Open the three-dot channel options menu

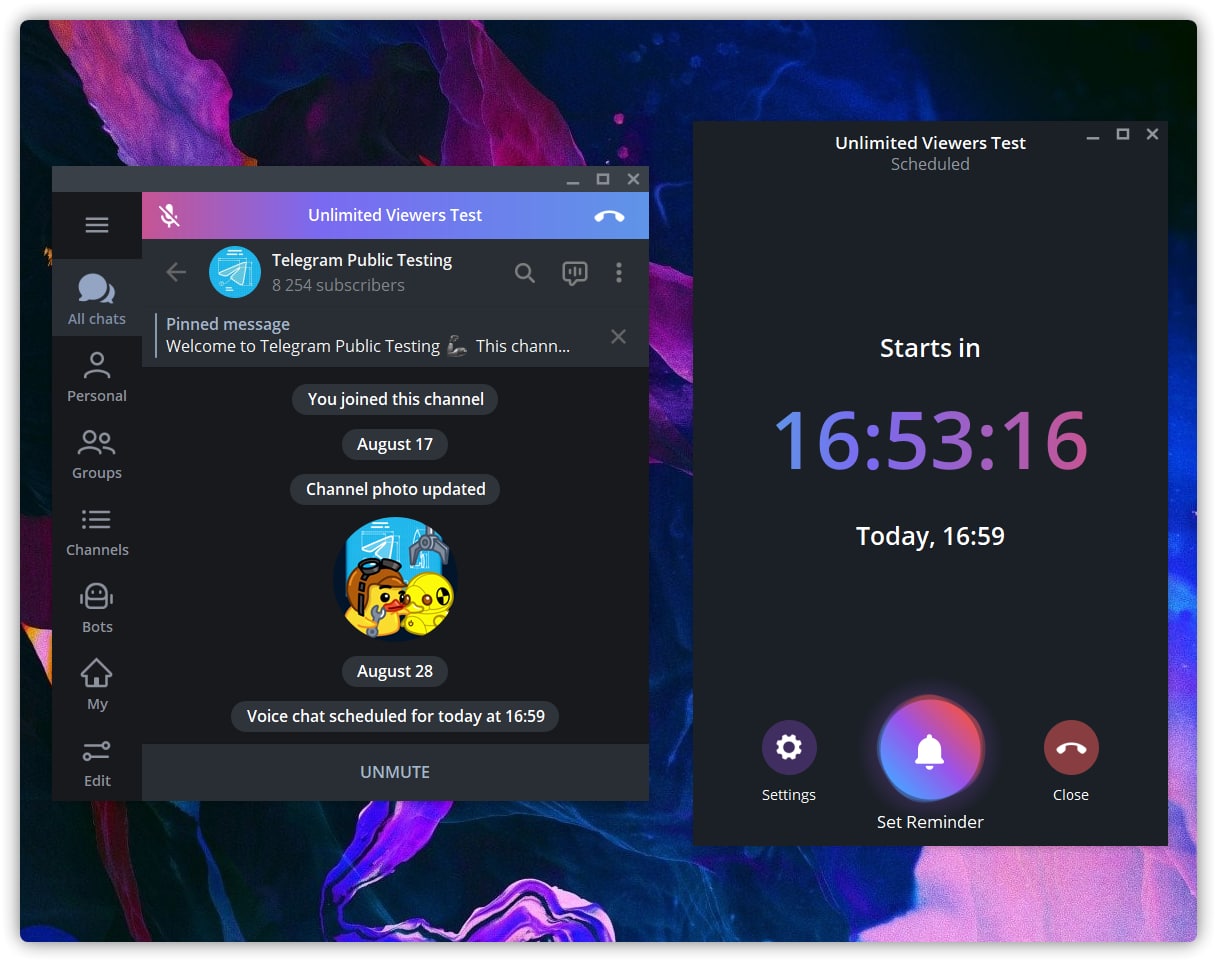[x=619, y=272]
